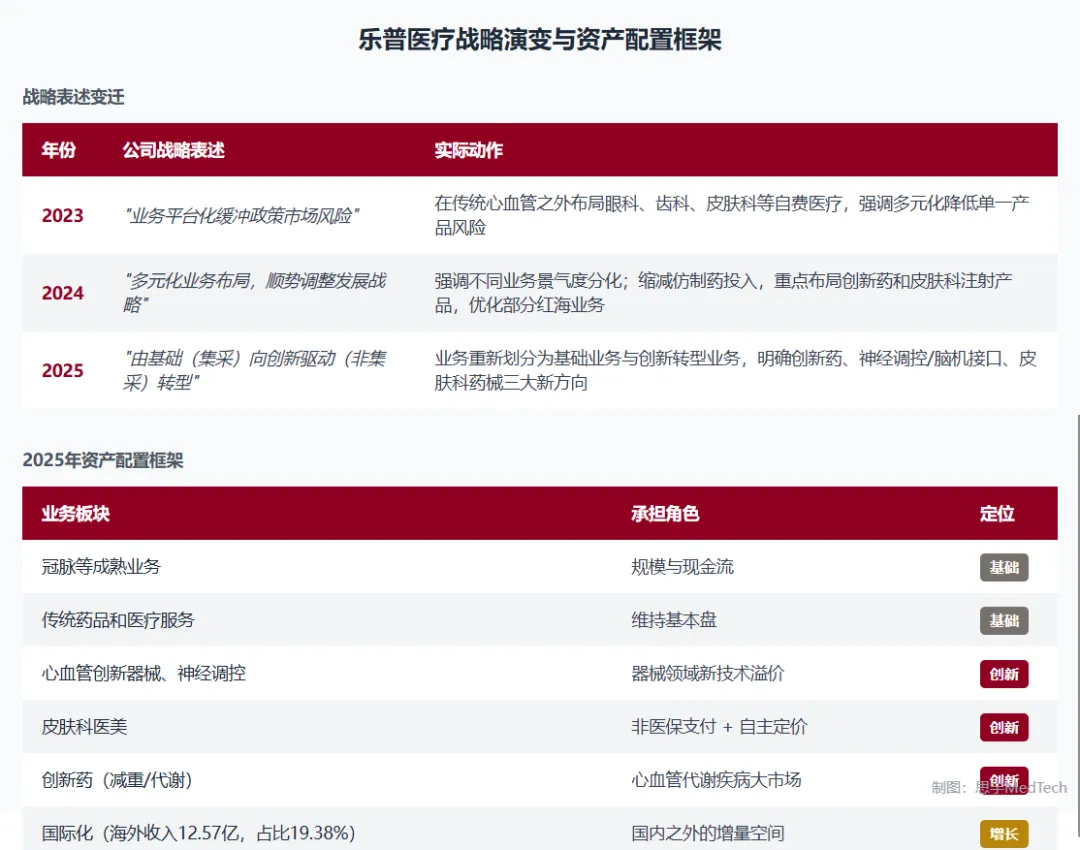The image size is (1080, 850).
Task: Click the 2024 action text about 缩减仿制药投入
Action: (723, 293)
